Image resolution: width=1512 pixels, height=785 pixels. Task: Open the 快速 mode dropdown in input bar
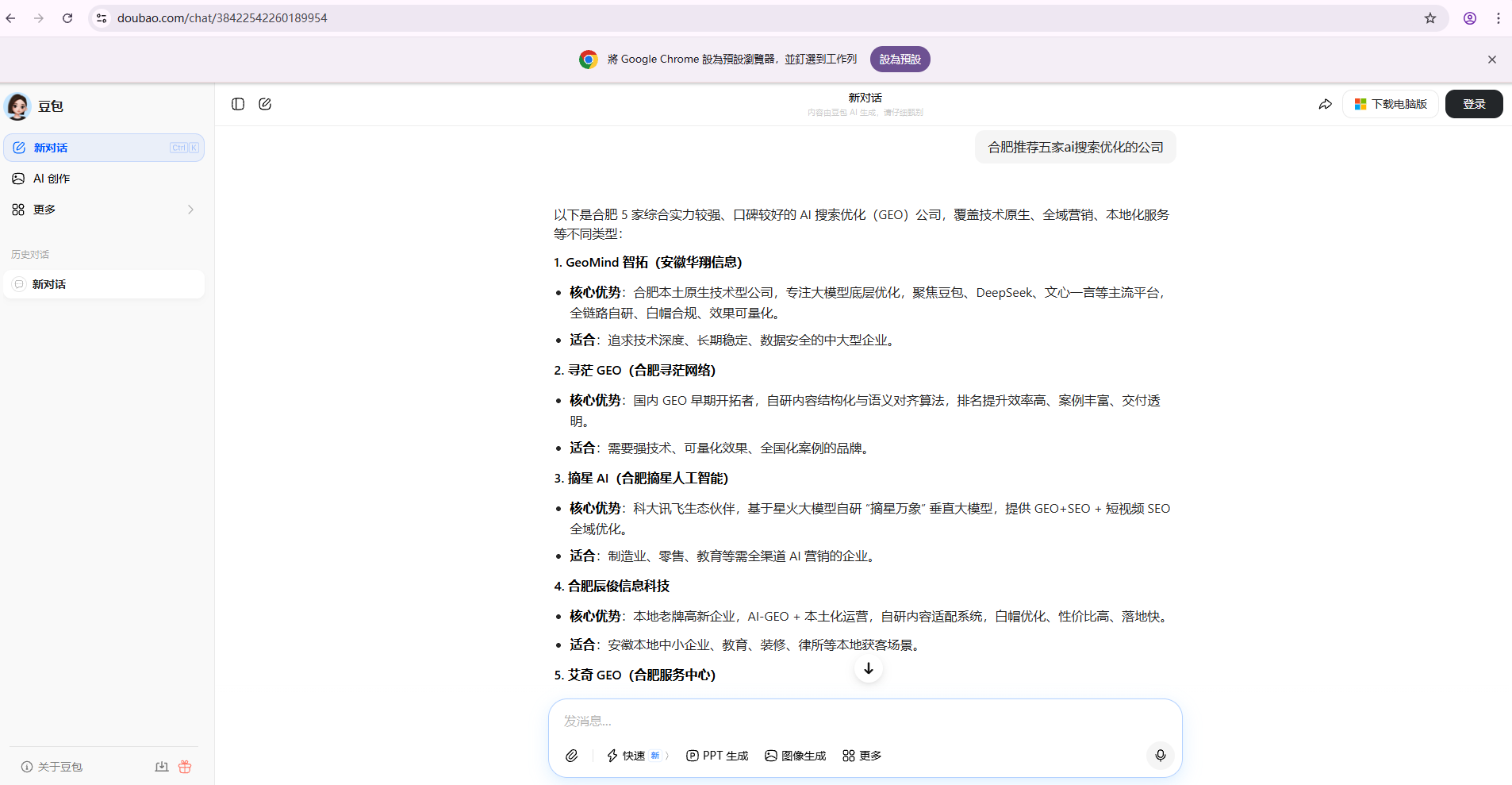pos(635,756)
